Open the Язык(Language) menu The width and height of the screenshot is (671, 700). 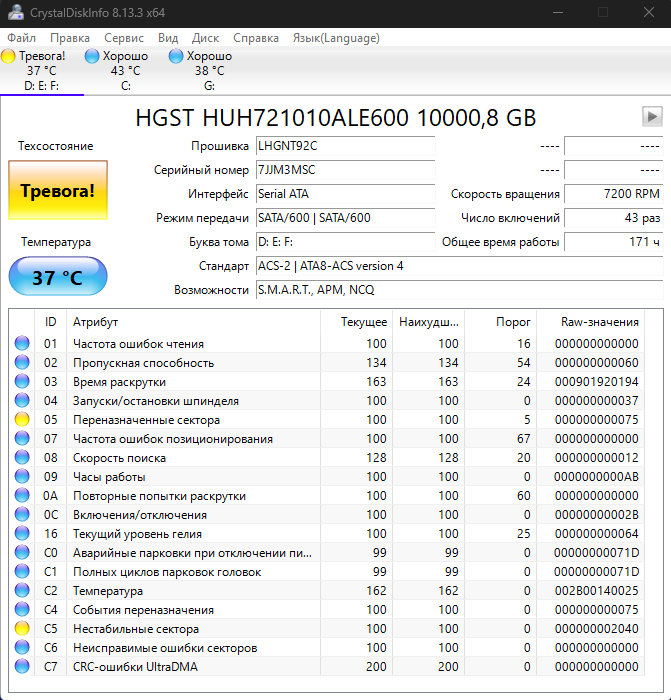pos(336,38)
